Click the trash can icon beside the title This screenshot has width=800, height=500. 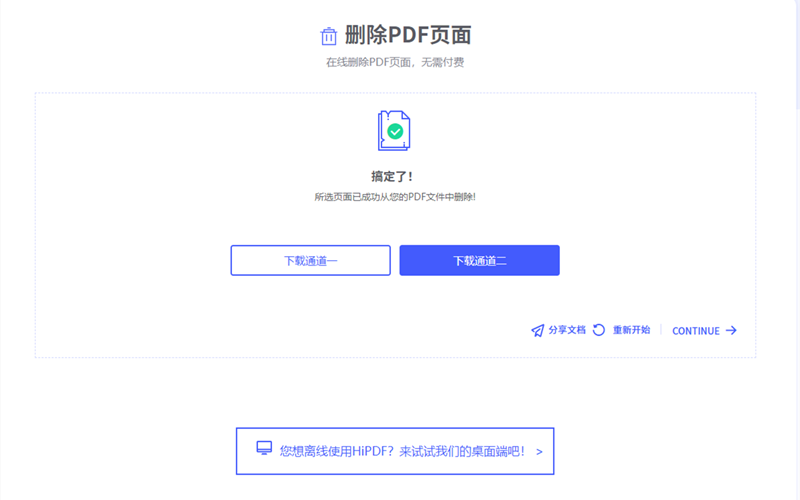point(328,37)
